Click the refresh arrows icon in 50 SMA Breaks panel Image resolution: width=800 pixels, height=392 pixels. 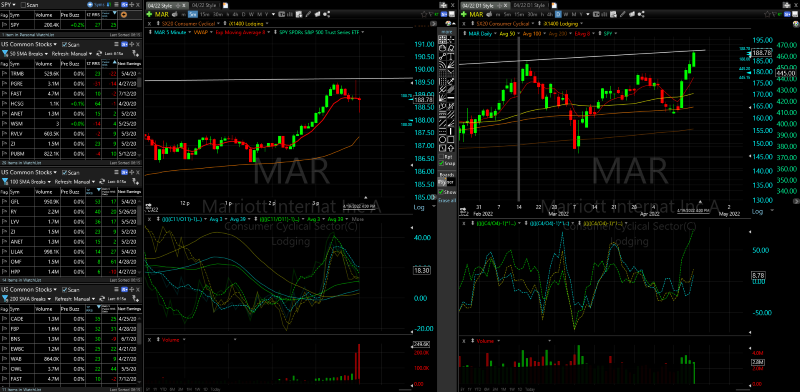(99, 53)
